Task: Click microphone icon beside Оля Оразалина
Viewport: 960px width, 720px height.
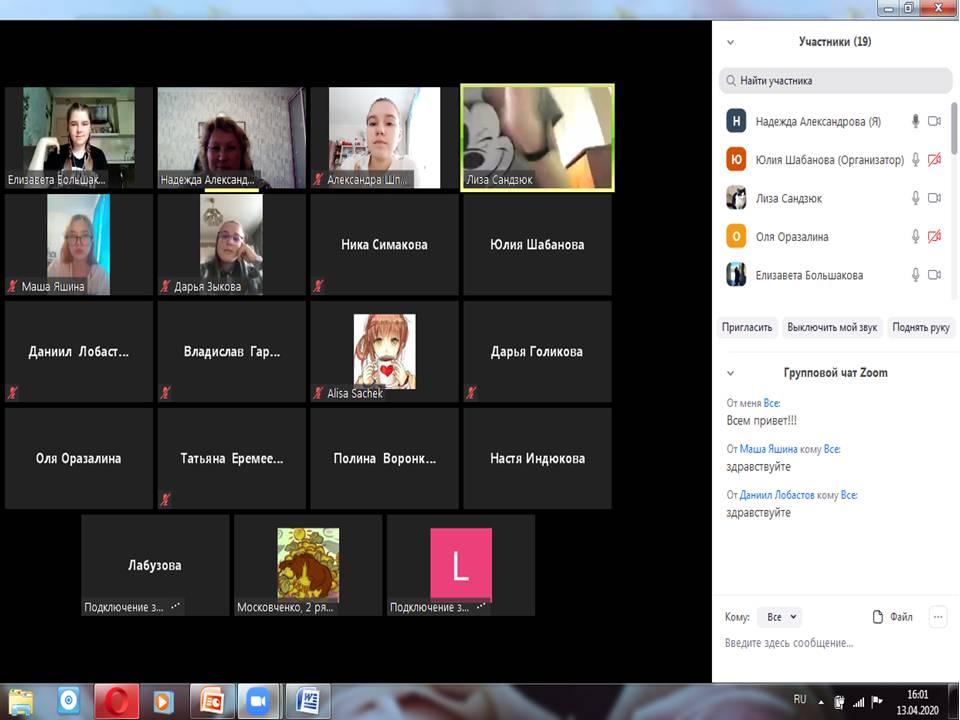Action: tap(914, 237)
